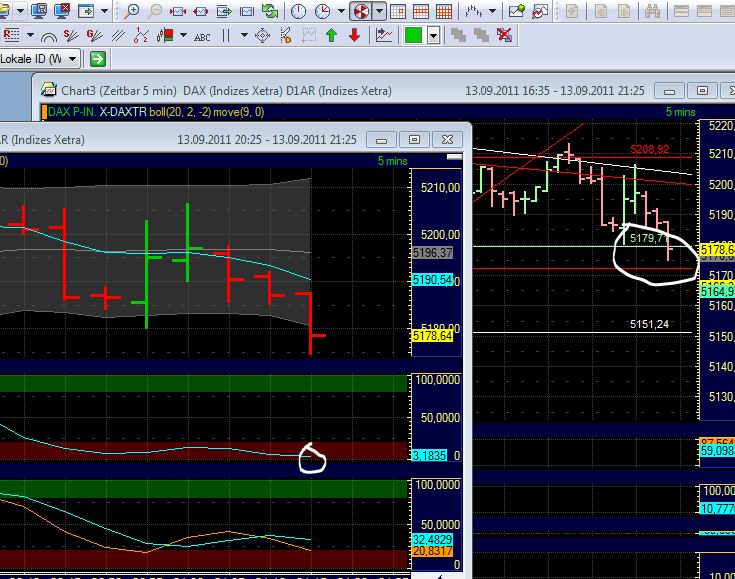The width and height of the screenshot is (735, 579).
Task: Open the chart style dropdown arrow
Action: coord(492,11)
